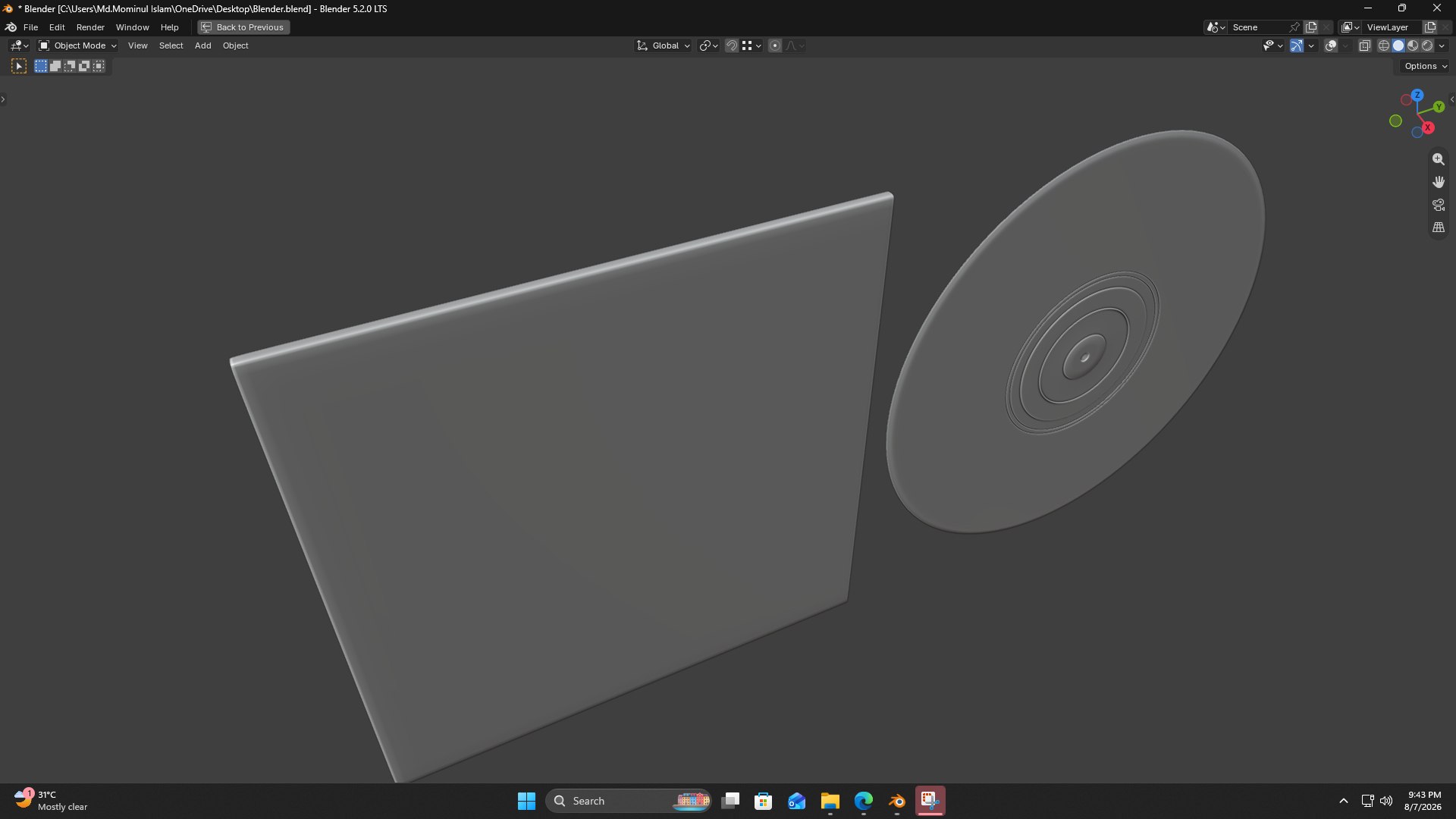This screenshot has height=819, width=1456.
Task: Toggle show gizmos button
Action: 1297,45
